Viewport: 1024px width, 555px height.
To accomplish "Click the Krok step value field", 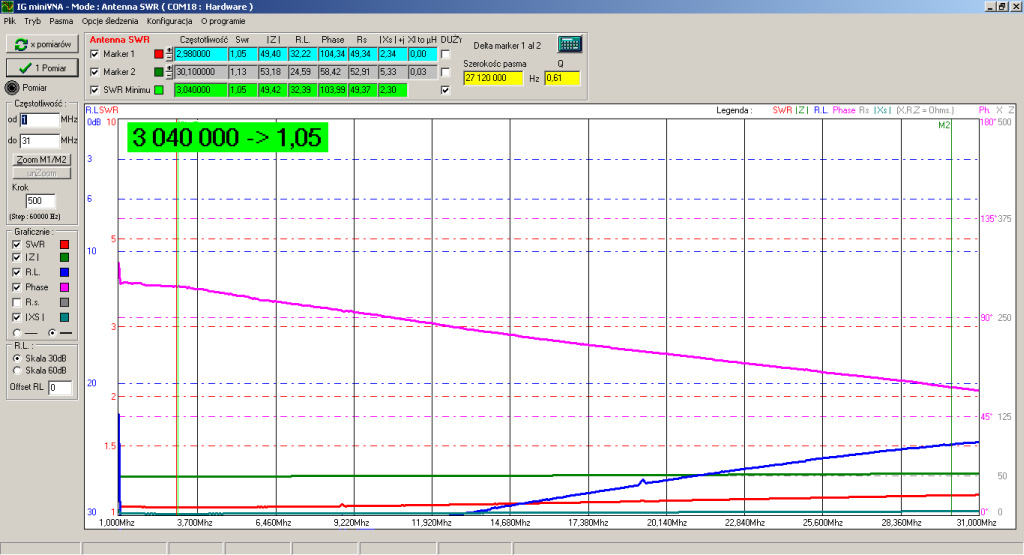I will tap(41, 201).
